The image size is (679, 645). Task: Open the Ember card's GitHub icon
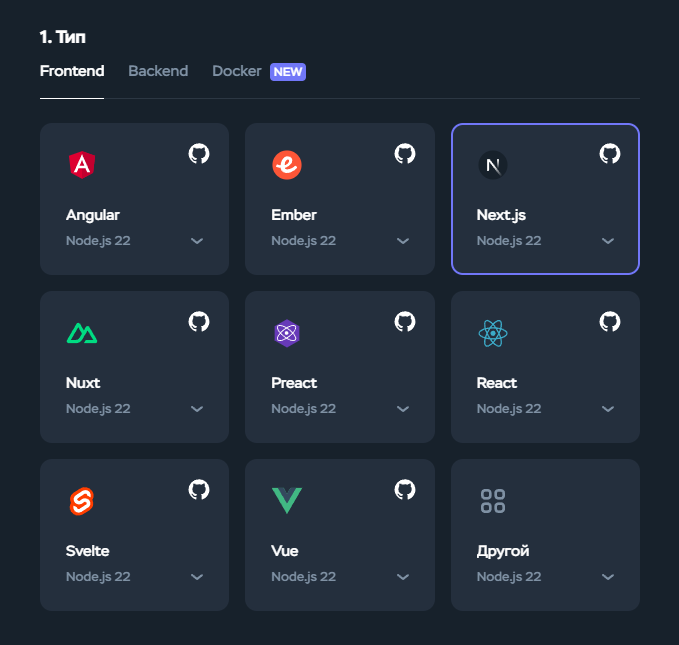pyautogui.click(x=405, y=154)
